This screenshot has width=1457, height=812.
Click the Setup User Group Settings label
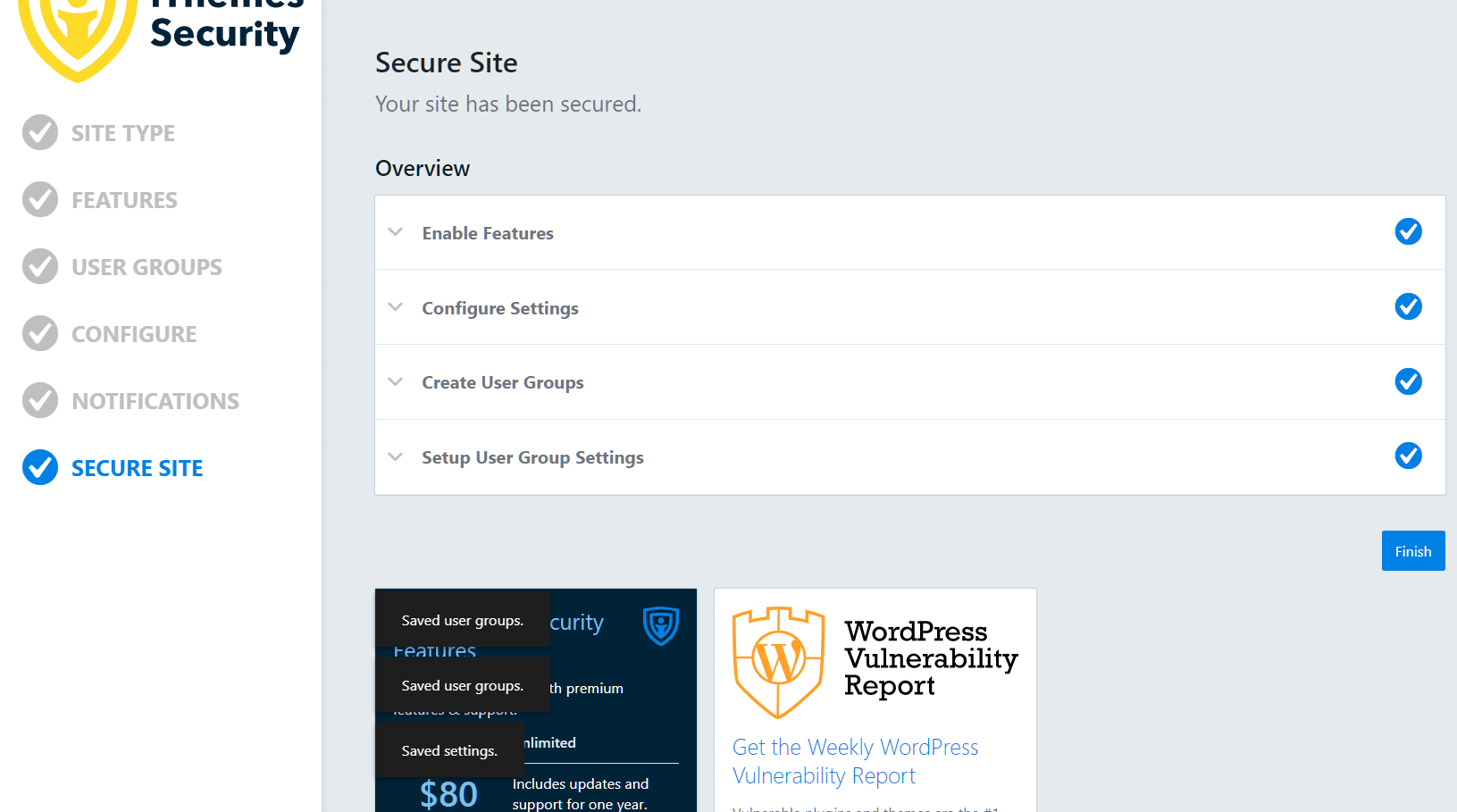coord(532,457)
